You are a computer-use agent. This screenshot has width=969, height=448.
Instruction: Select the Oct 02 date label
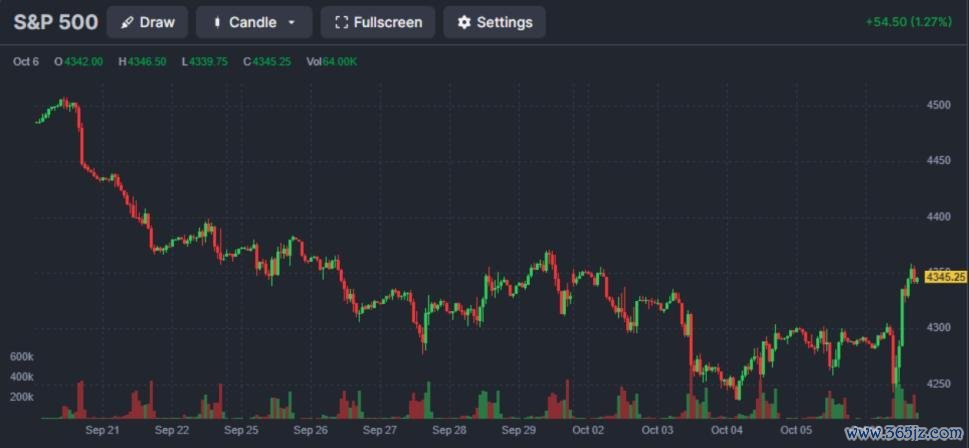click(588, 430)
